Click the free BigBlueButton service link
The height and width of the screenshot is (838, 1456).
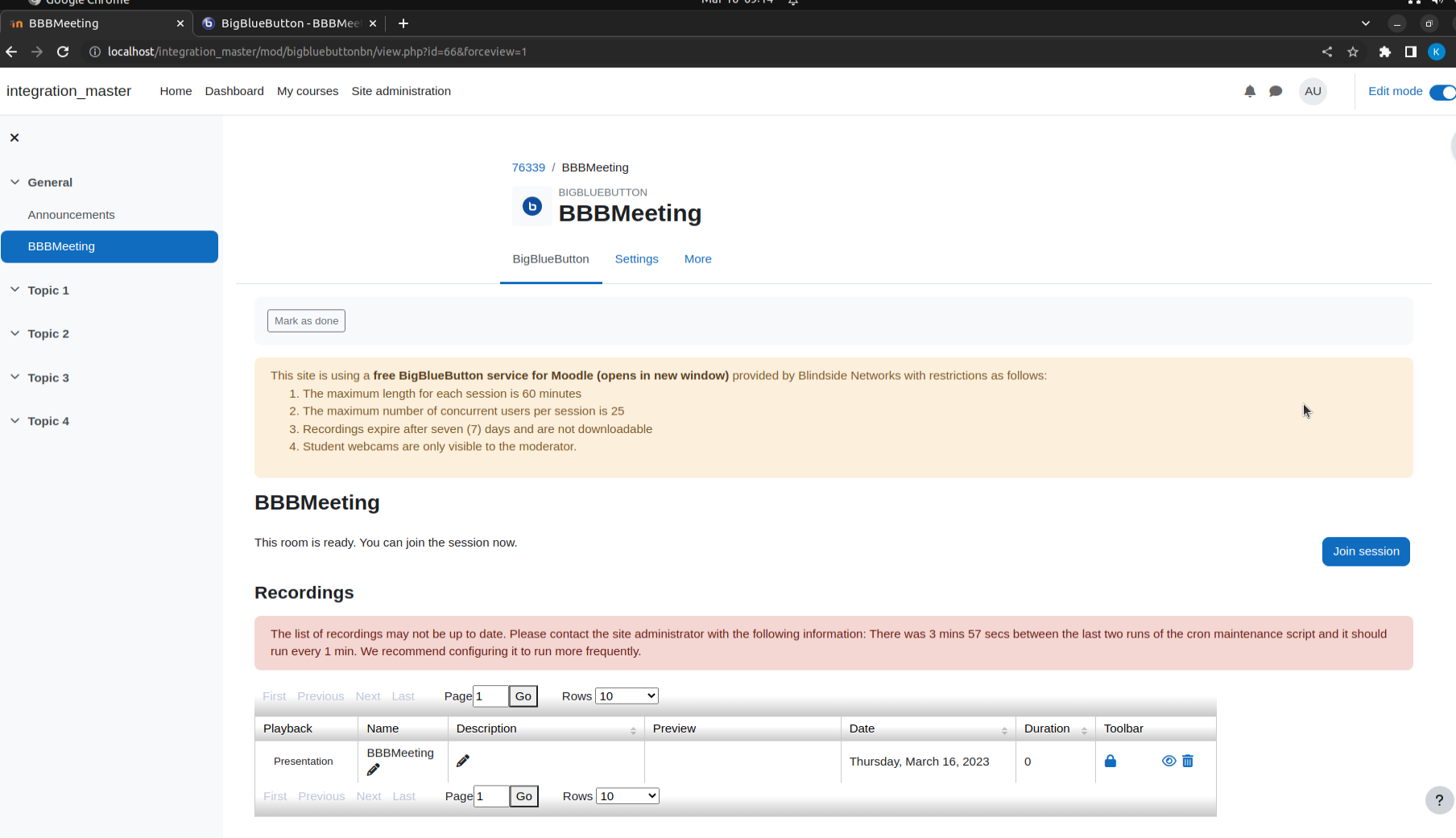551,375
